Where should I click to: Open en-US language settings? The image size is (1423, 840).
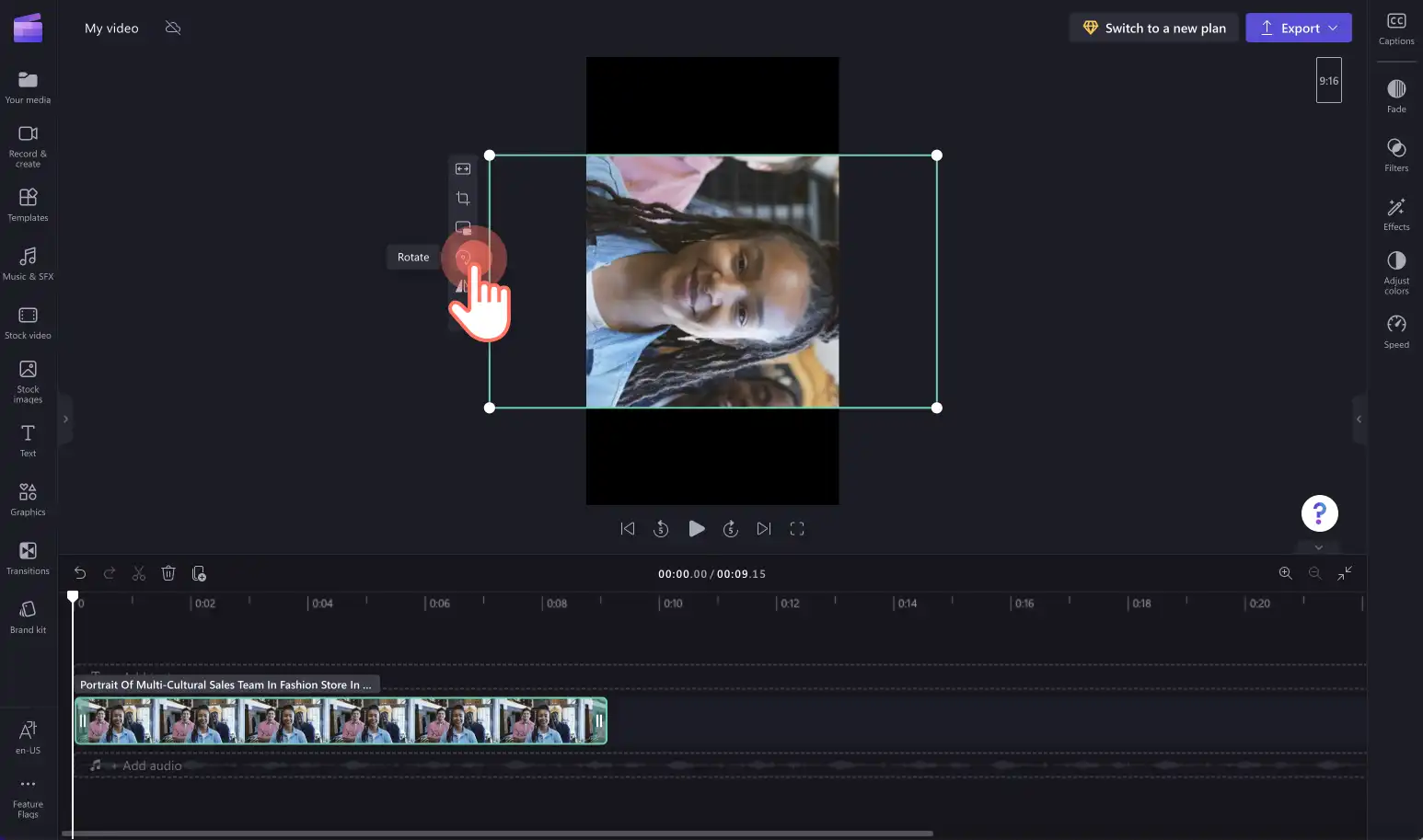click(28, 737)
